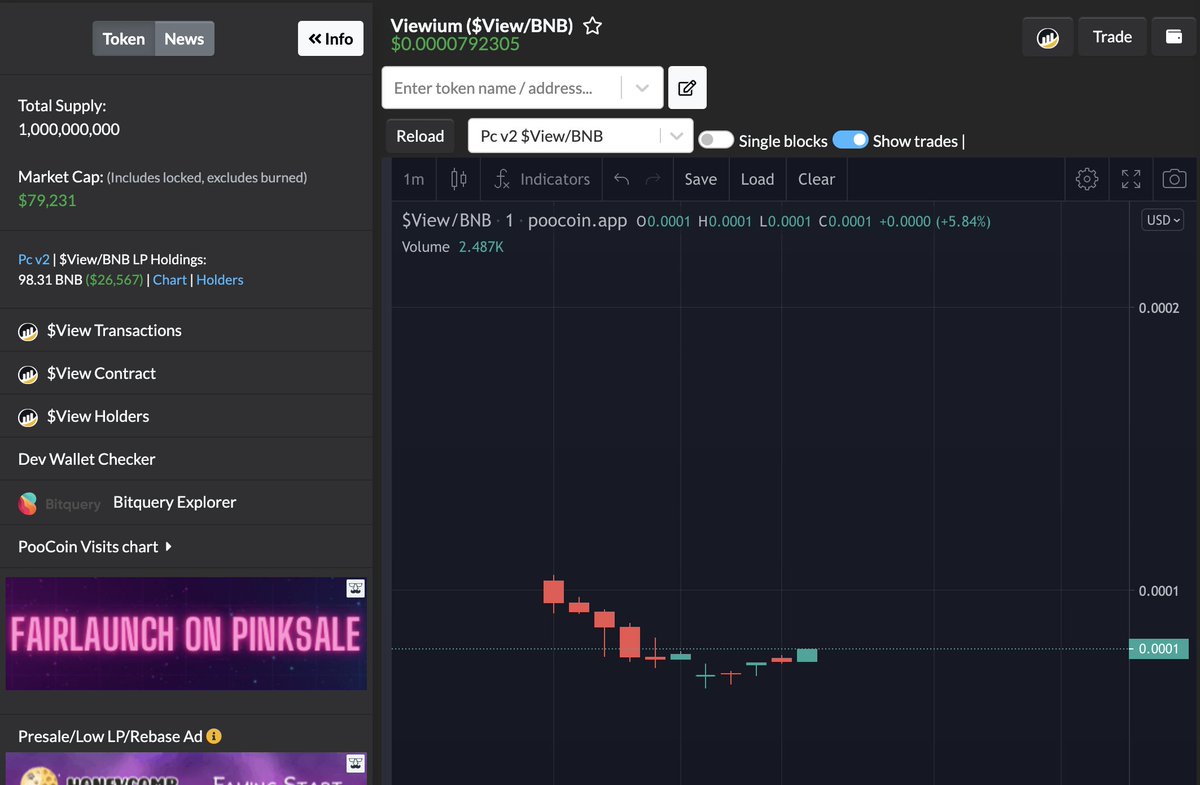Screen dimensions: 1200x785
Task: Open the $View Holders link
Action: 98,417
